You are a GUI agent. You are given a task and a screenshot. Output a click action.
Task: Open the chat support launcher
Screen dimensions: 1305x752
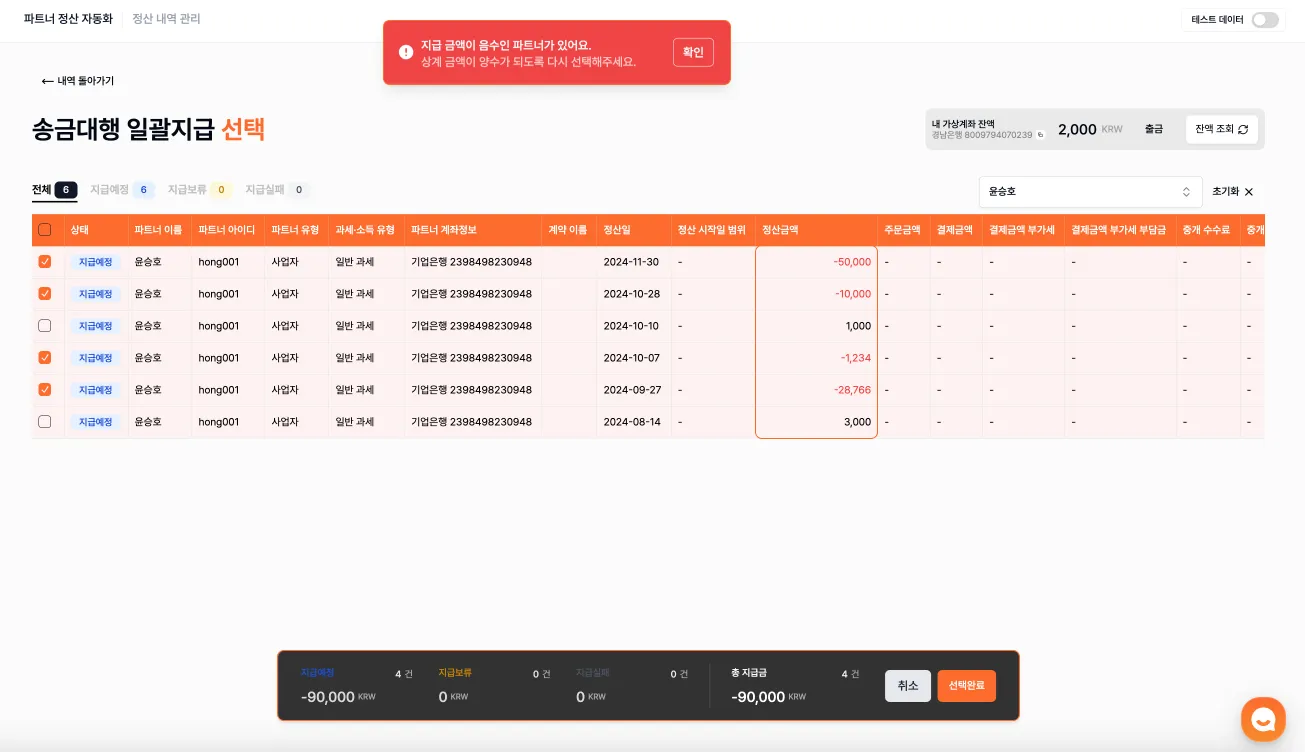(x=1263, y=719)
